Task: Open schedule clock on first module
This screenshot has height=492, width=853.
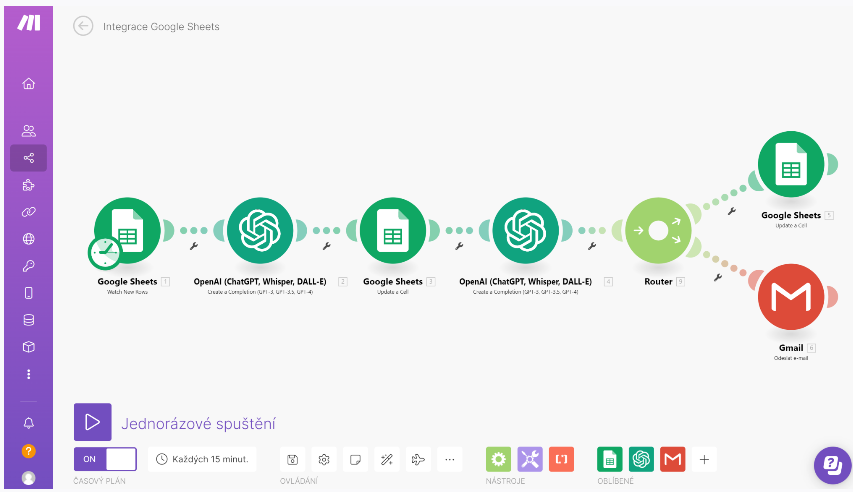Action: point(105,253)
